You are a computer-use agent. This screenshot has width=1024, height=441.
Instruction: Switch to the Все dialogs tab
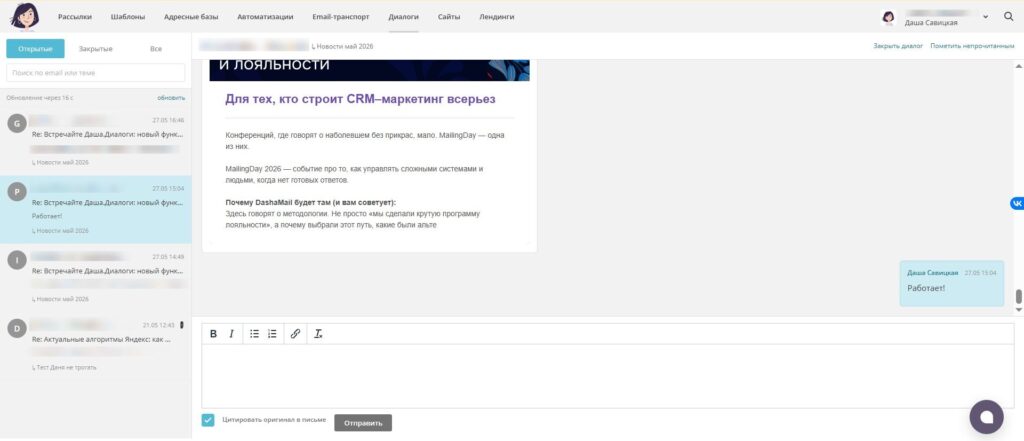(x=156, y=49)
